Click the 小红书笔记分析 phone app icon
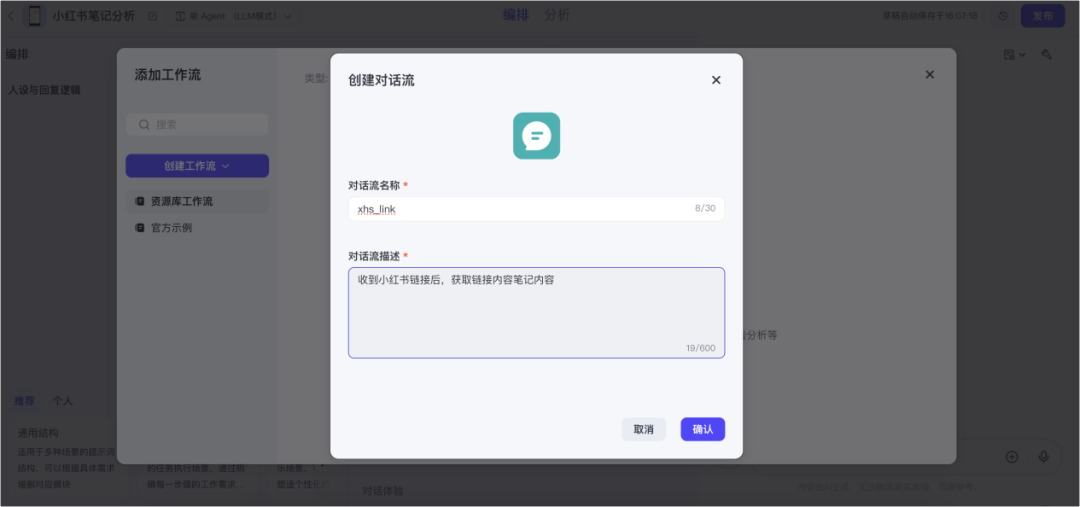The height and width of the screenshot is (507, 1080). pos(34,16)
